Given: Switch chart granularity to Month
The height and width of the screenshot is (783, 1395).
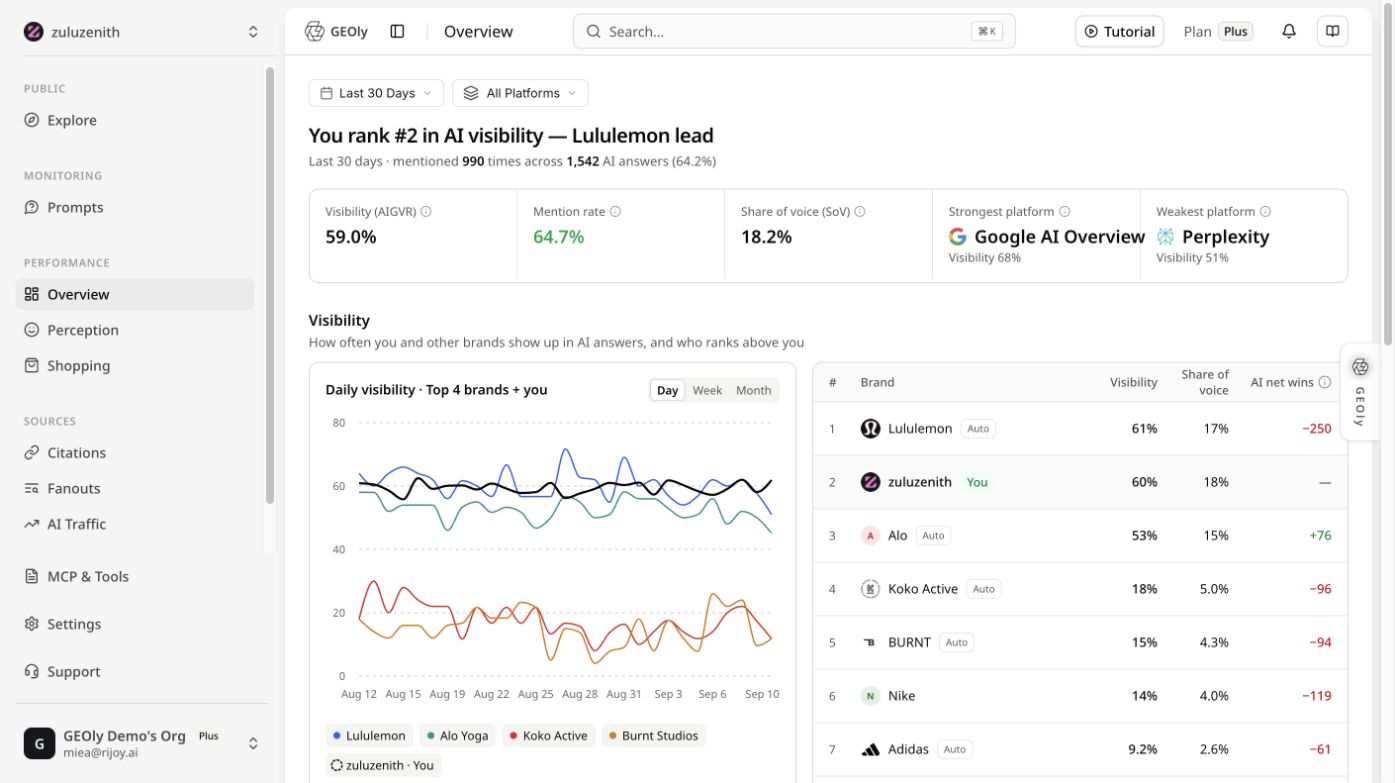Looking at the screenshot, I should [753, 390].
